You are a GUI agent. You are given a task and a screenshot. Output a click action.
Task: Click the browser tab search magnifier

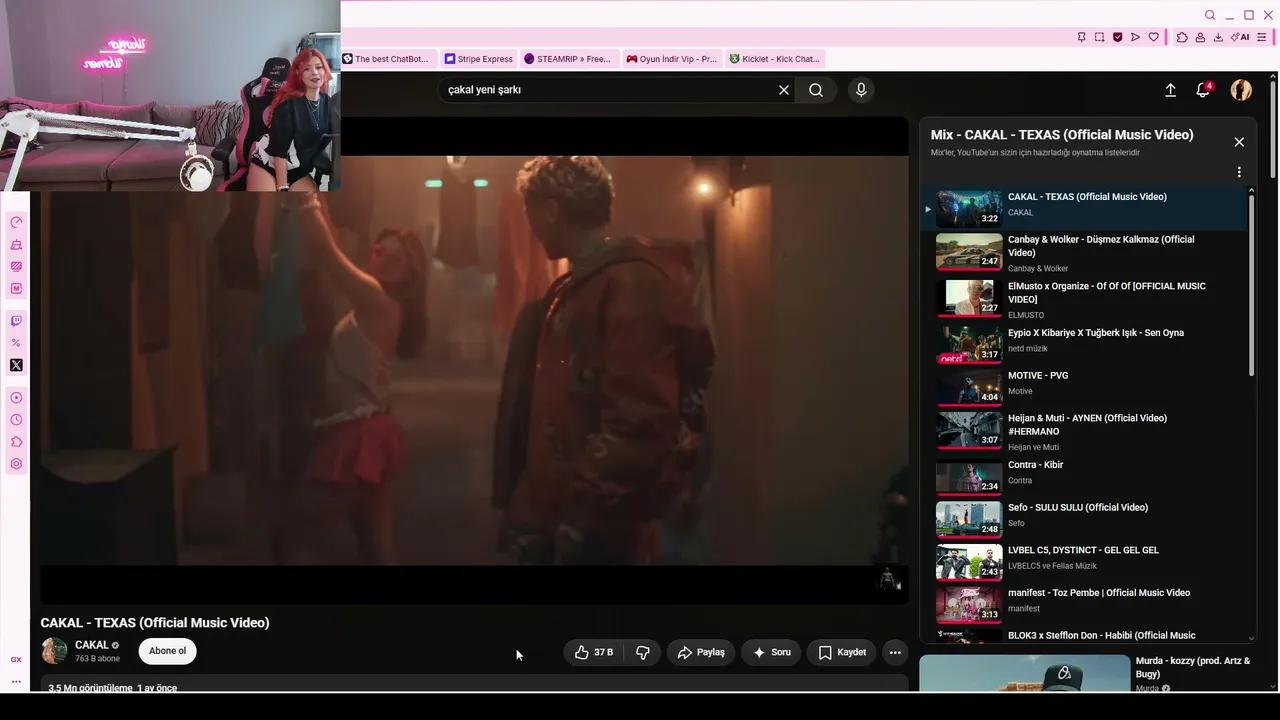coord(1210,15)
